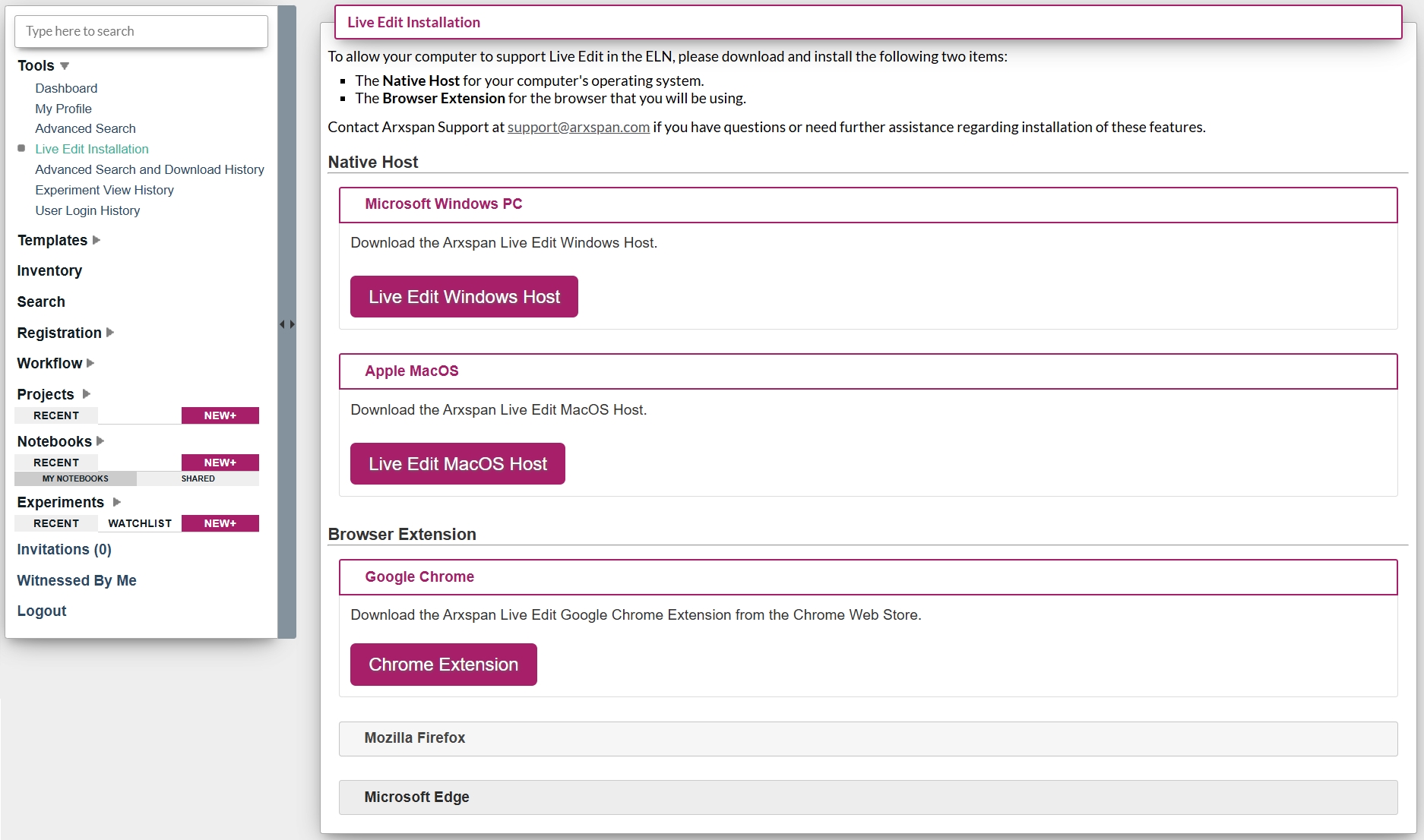Viewport: 1424px width, 840px height.
Task: Click the Native Host section heading
Action: pos(373,163)
